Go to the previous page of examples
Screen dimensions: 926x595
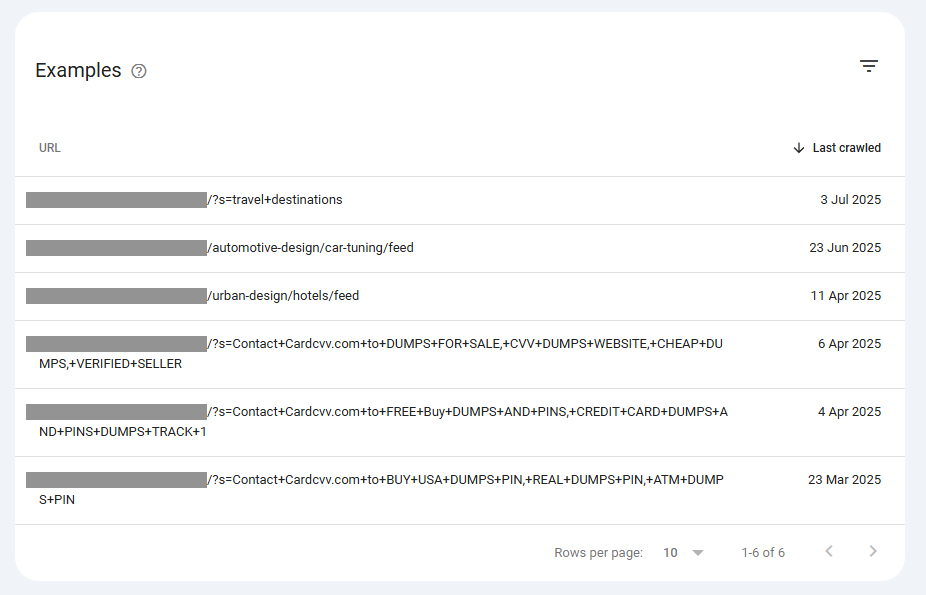[x=829, y=551]
